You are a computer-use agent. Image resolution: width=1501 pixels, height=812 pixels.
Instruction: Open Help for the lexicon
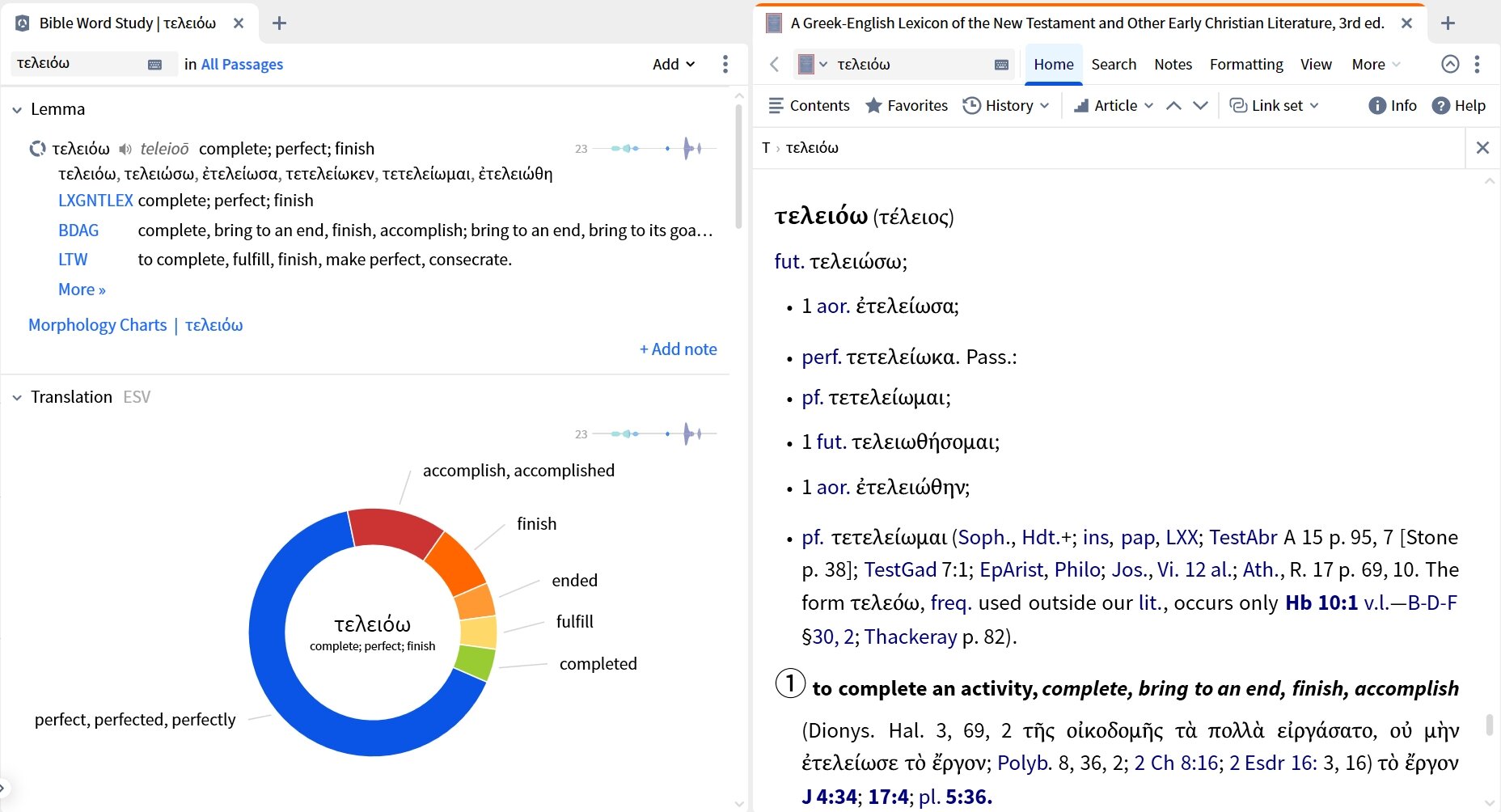click(x=1459, y=105)
